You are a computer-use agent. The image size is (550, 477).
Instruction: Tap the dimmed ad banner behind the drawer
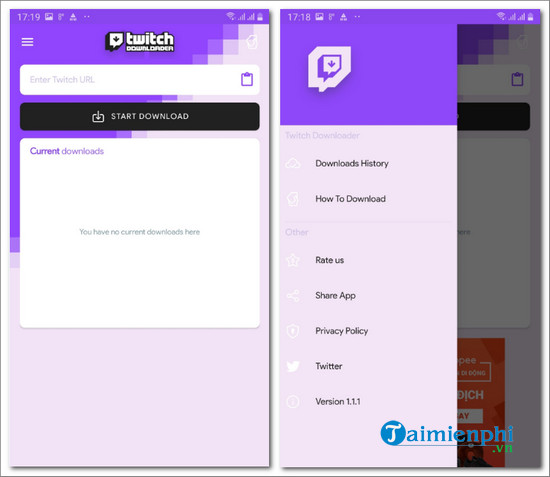[481, 402]
